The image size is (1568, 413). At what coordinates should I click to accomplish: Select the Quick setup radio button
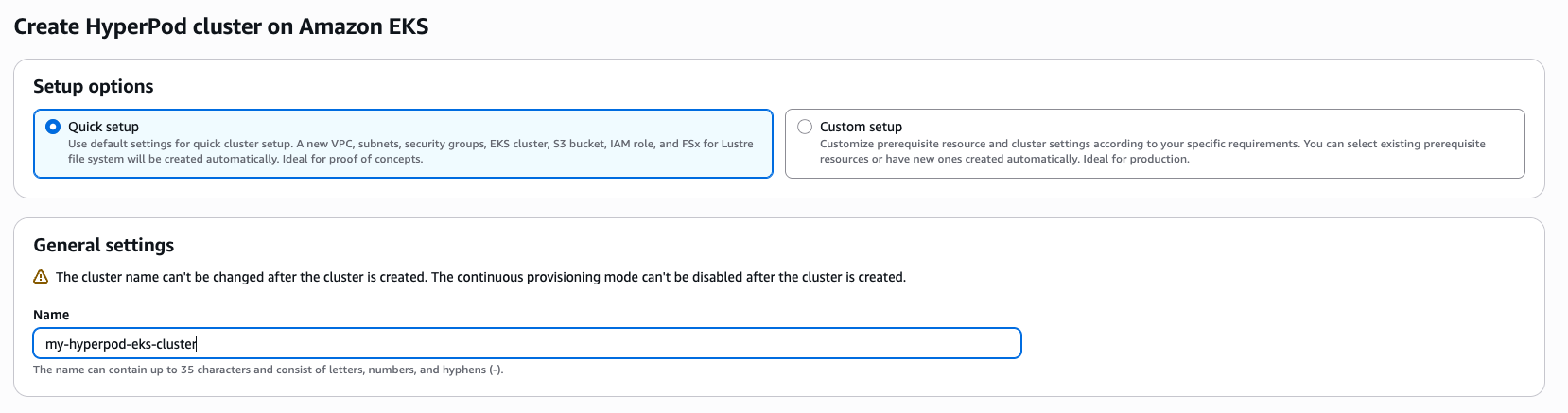(53, 127)
